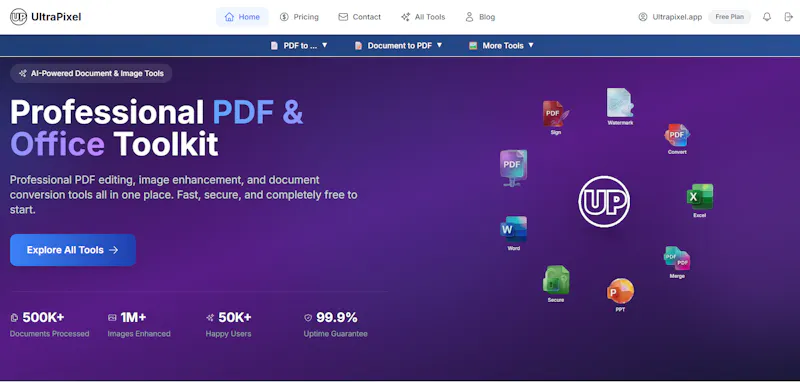Click the Professional PDF & Office Toolkit heading
The image size is (800, 382).
coord(157,128)
